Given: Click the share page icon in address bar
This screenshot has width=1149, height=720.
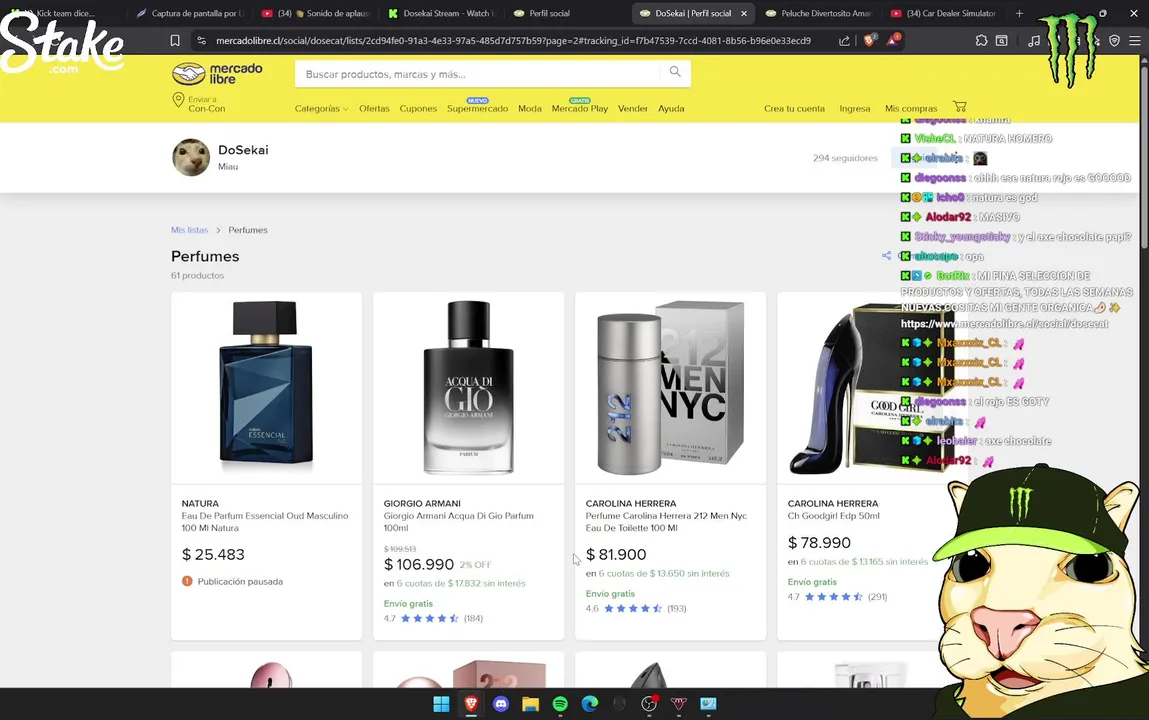Looking at the screenshot, I should (x=844, y=41).
